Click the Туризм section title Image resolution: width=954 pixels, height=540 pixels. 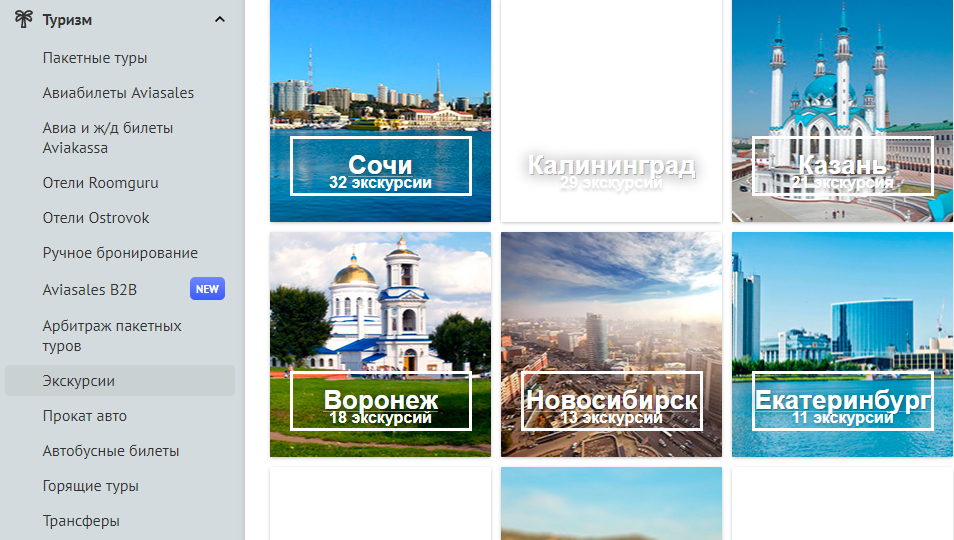click(67, 20)
